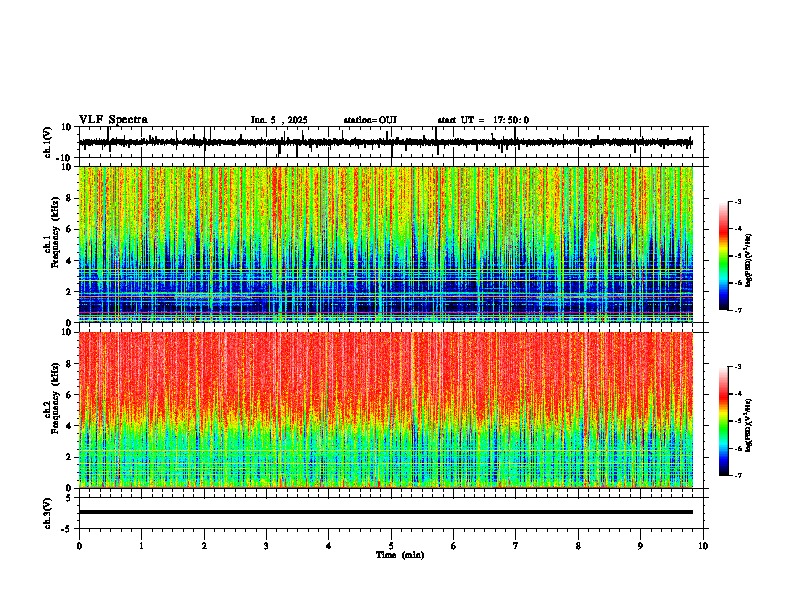The image size is (792, 612).
Task: Click the '10' tick on the time axis
Action: point(703,546)
